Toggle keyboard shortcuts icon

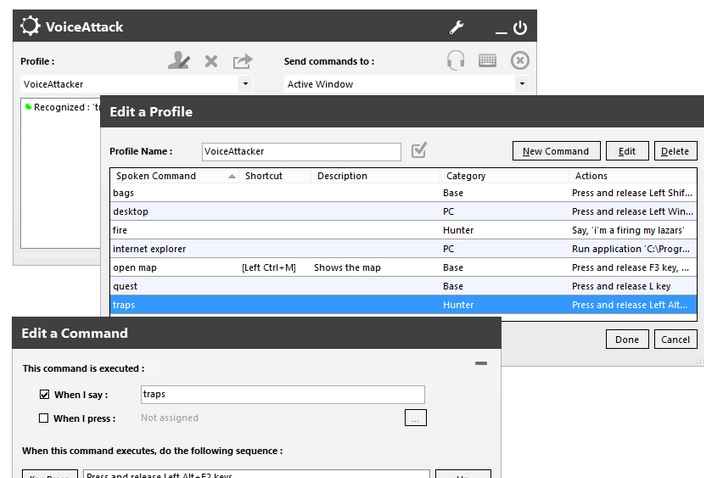tap(487, 61)
